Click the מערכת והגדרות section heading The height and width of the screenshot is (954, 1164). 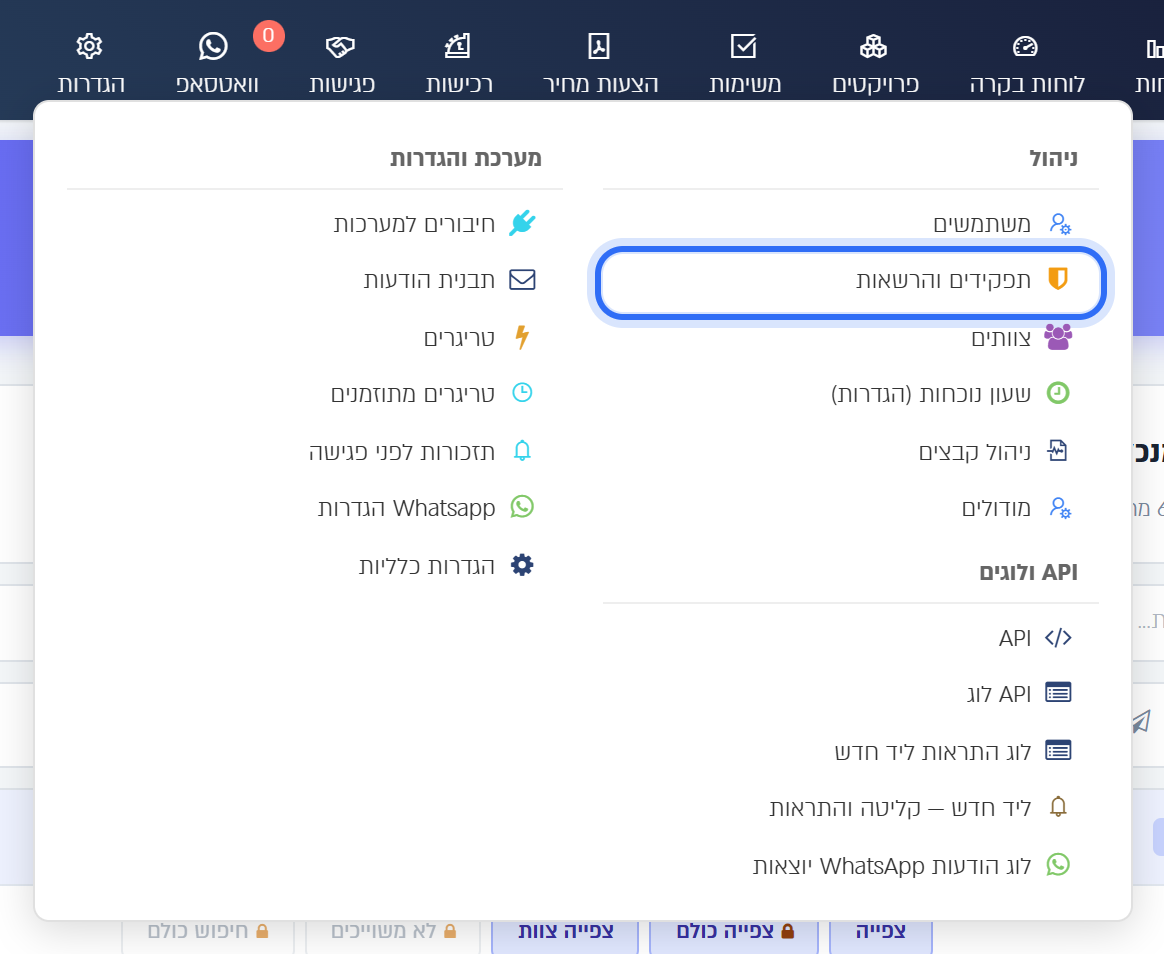[465, 157]
